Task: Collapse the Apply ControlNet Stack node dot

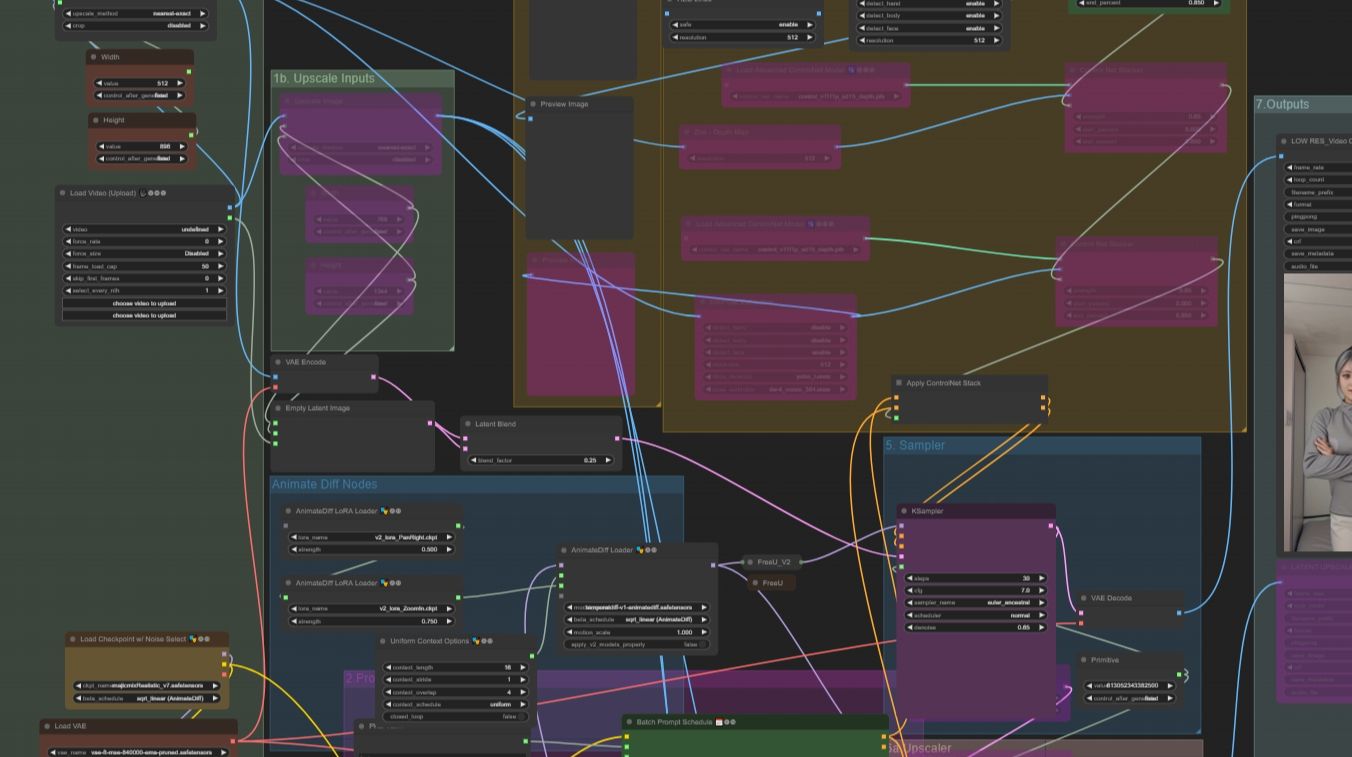Action: [x=898, y=383]
